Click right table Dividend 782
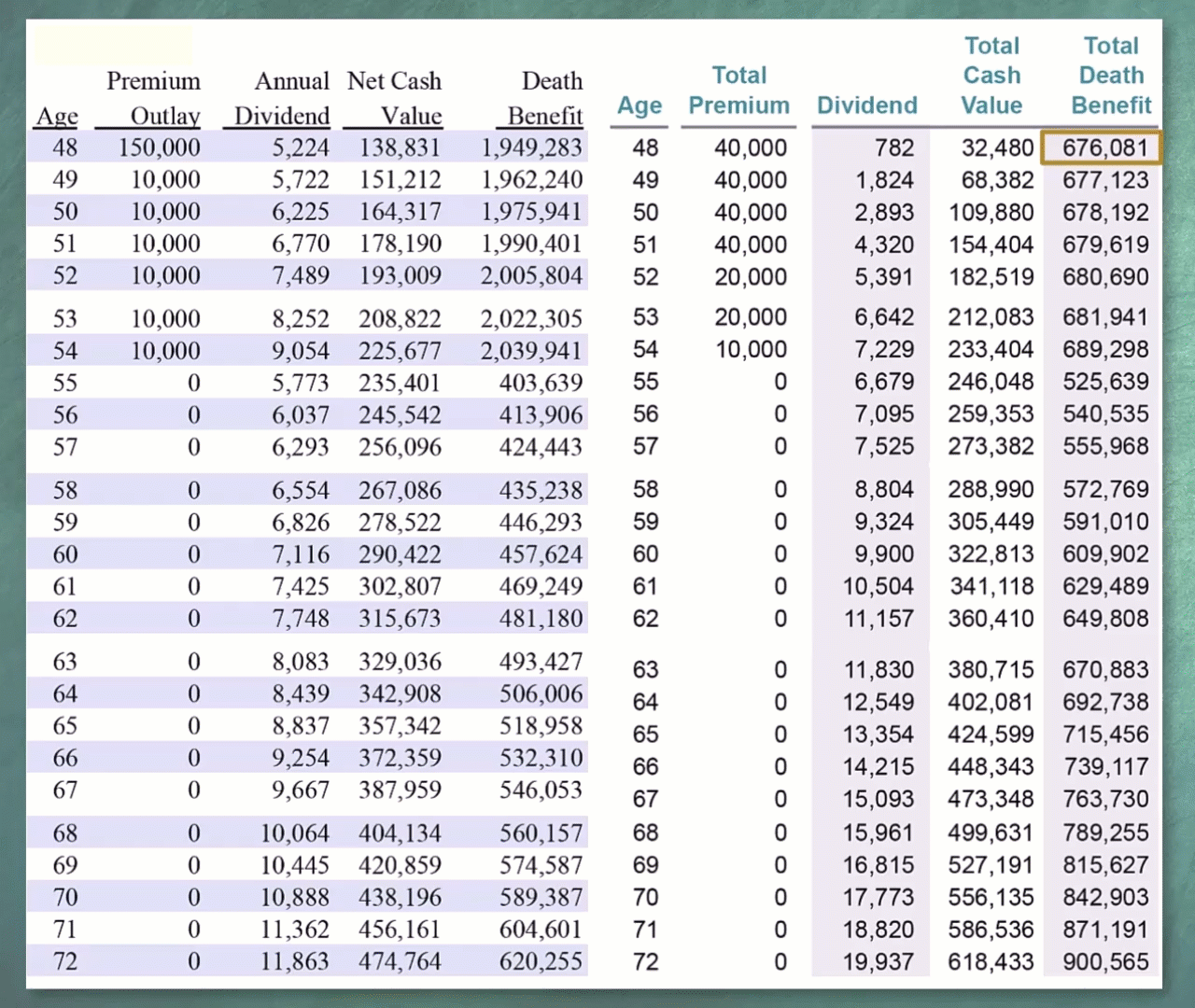The width and height of the screenshot is (1195, 1008). 894,147
